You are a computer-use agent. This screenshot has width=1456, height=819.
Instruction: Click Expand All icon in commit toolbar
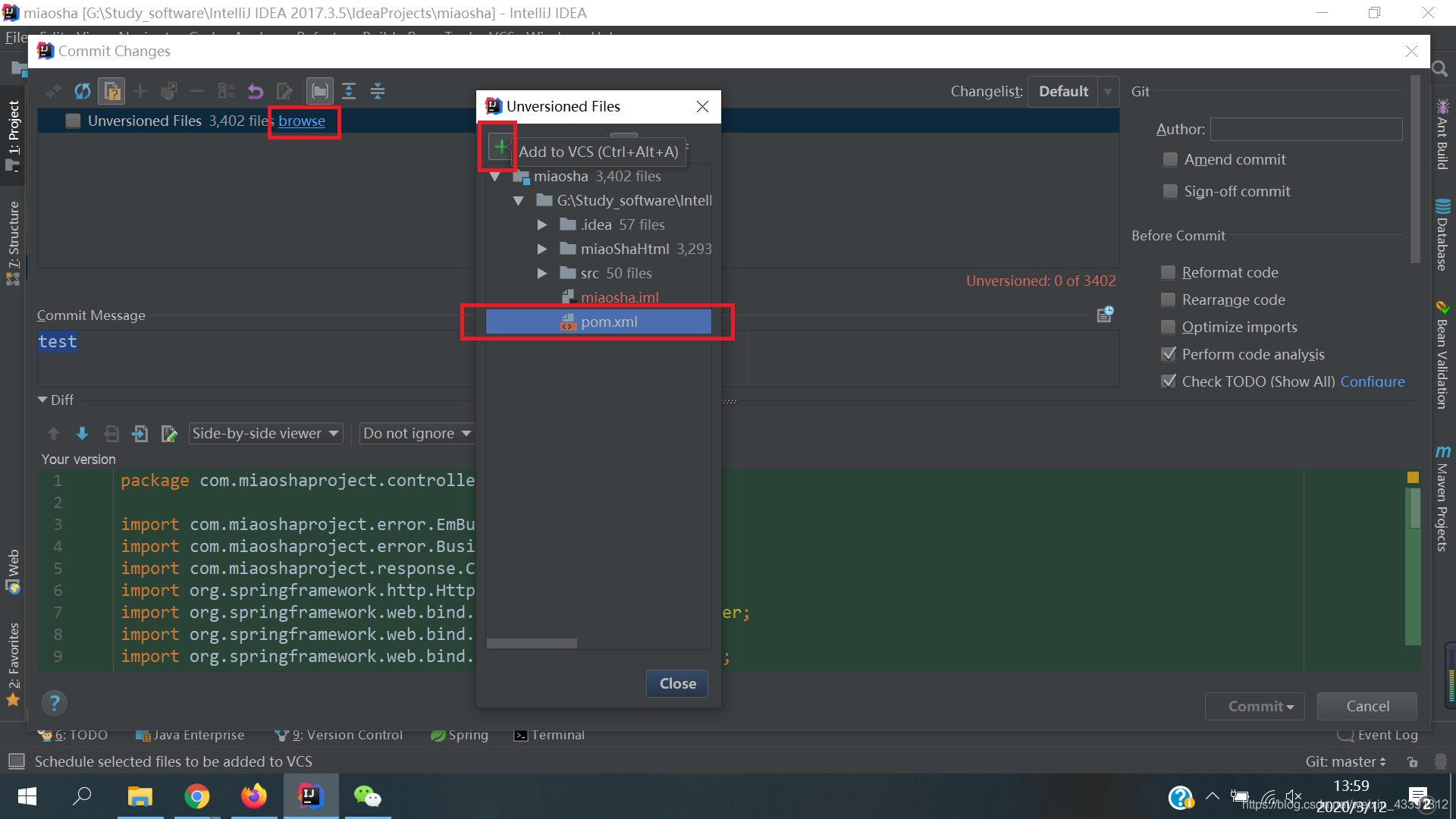[x=349, y=92]
